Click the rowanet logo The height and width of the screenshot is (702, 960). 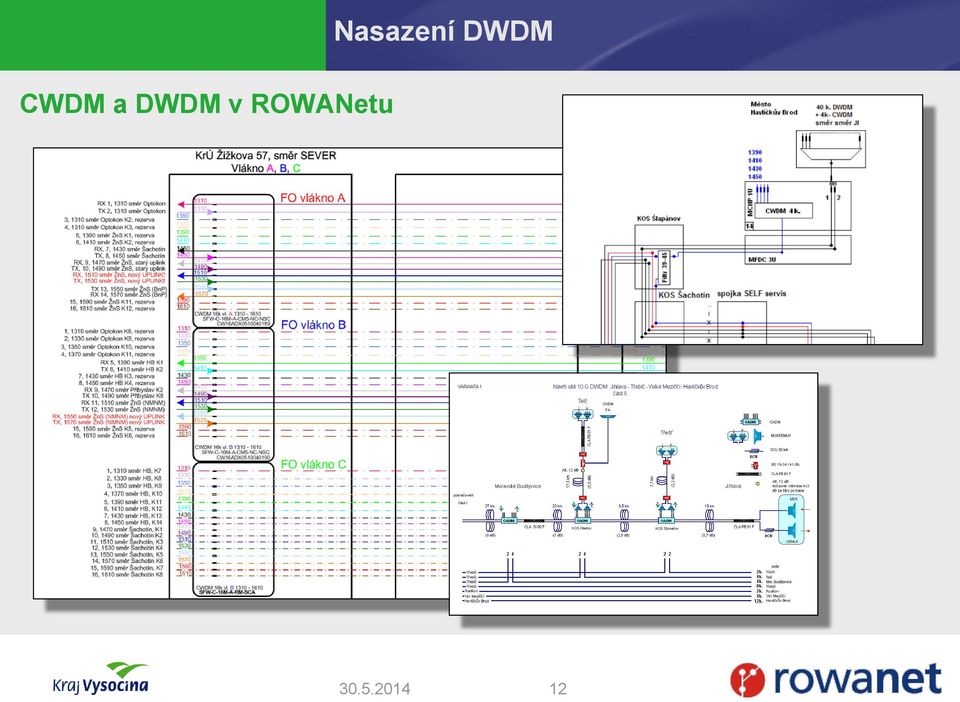pos(835,679)
